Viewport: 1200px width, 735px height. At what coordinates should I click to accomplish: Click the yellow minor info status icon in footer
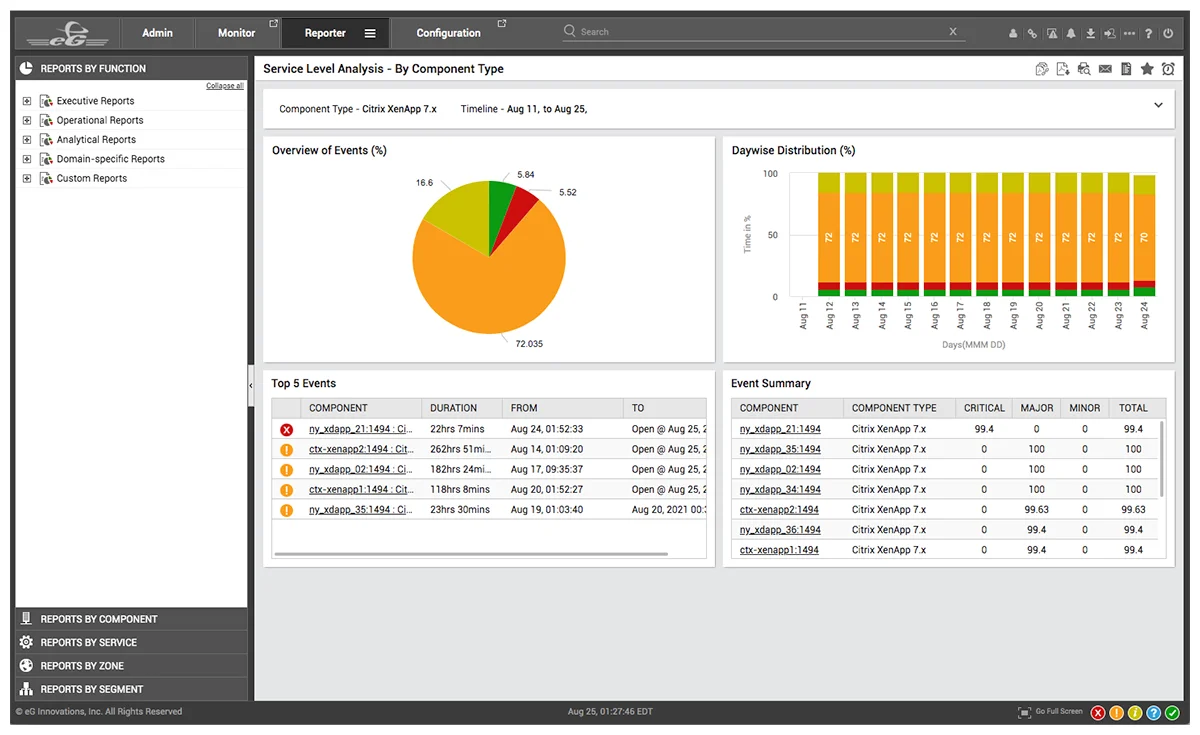click(x=1135, y=713)
